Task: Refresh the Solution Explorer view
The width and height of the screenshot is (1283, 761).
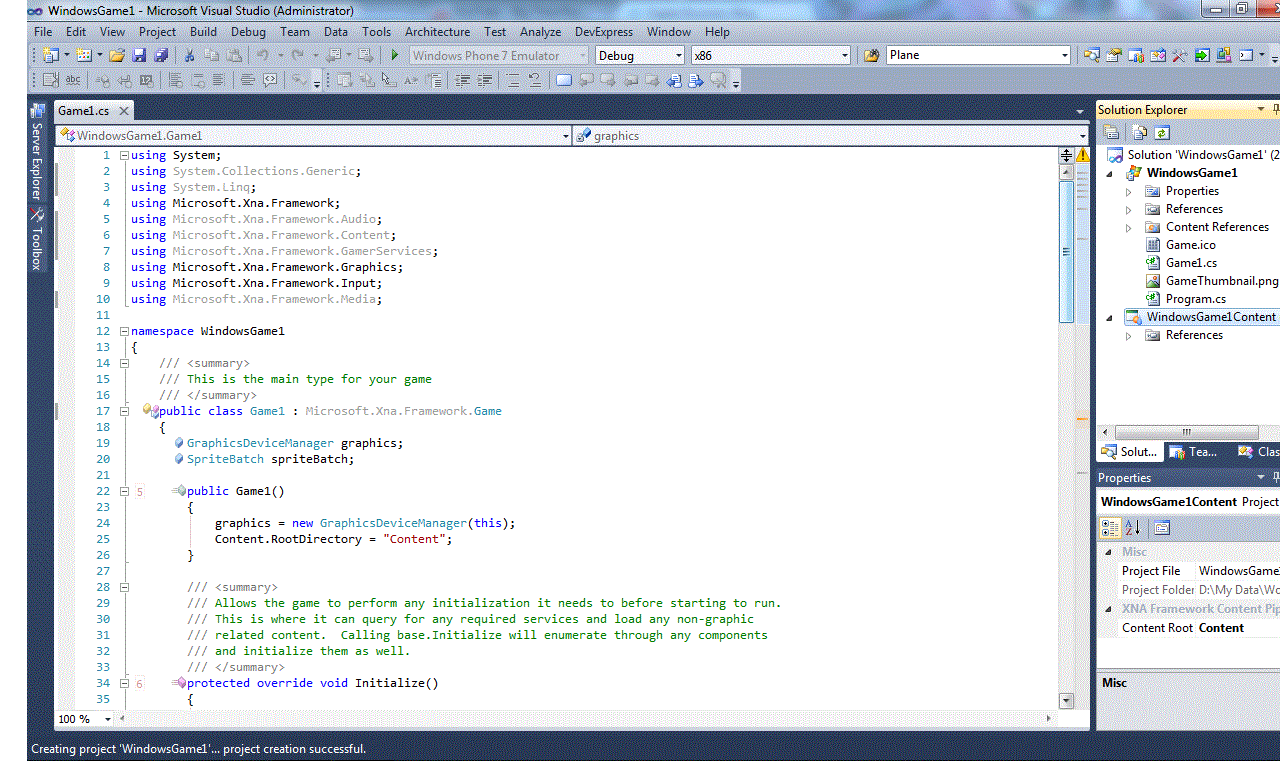Action: click(1162, 132)
